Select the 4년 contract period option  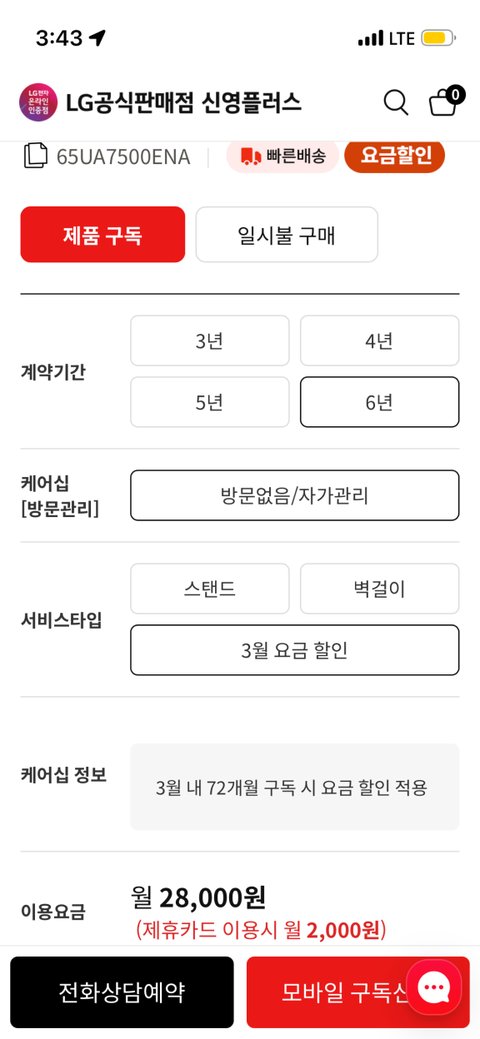click(x=379, y=341)
